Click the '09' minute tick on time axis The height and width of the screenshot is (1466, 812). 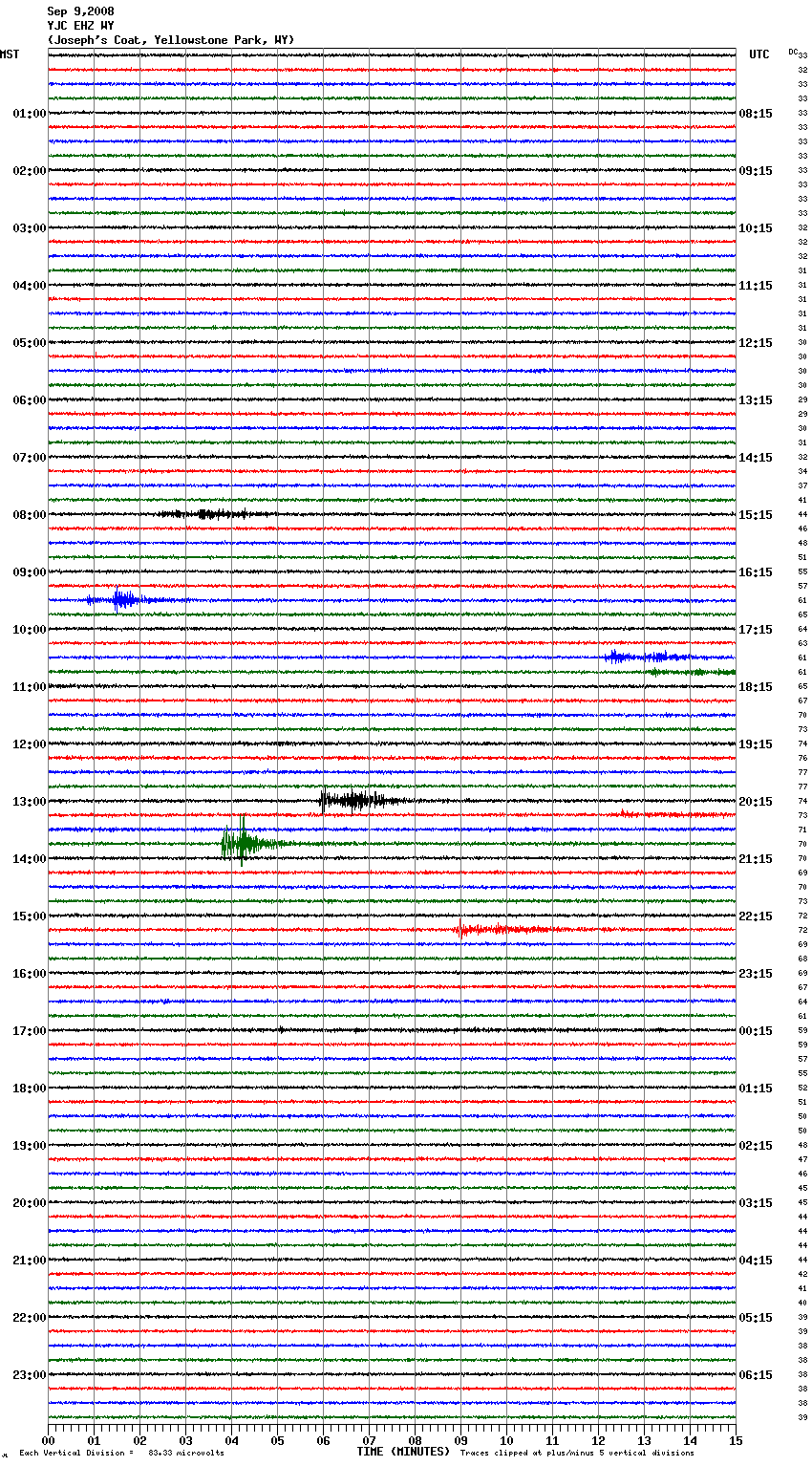[460, 1440]
